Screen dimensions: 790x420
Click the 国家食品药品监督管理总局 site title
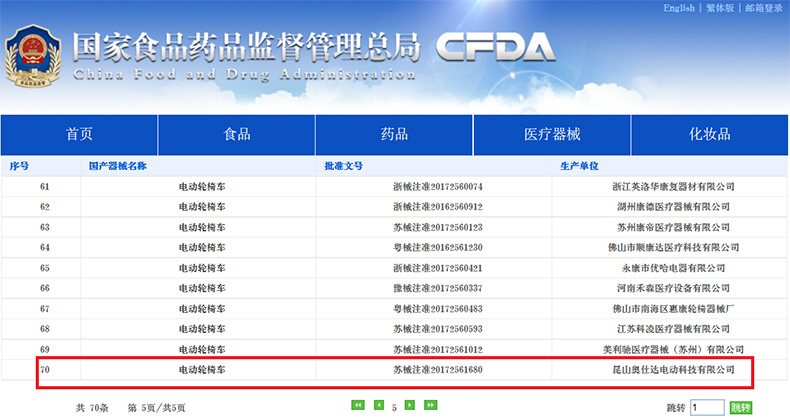click(x=246, y=47)
